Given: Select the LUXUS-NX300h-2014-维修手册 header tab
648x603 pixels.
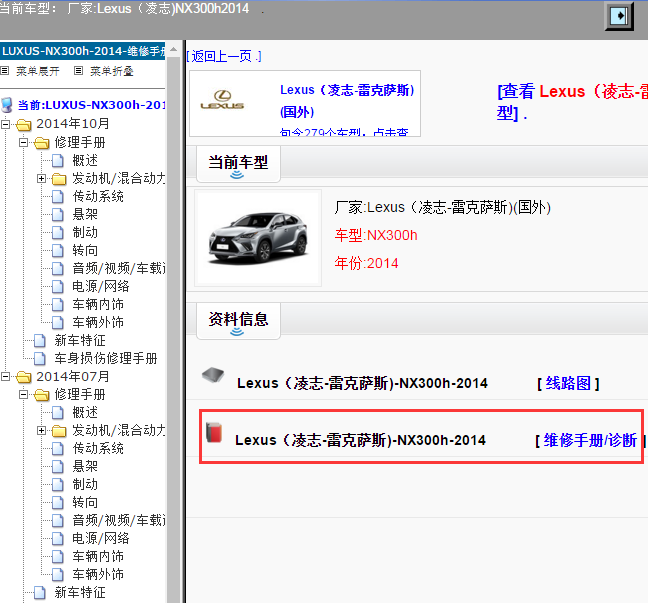Looking at the screenshot, I should pyautogui.click(x=83, y=51).
